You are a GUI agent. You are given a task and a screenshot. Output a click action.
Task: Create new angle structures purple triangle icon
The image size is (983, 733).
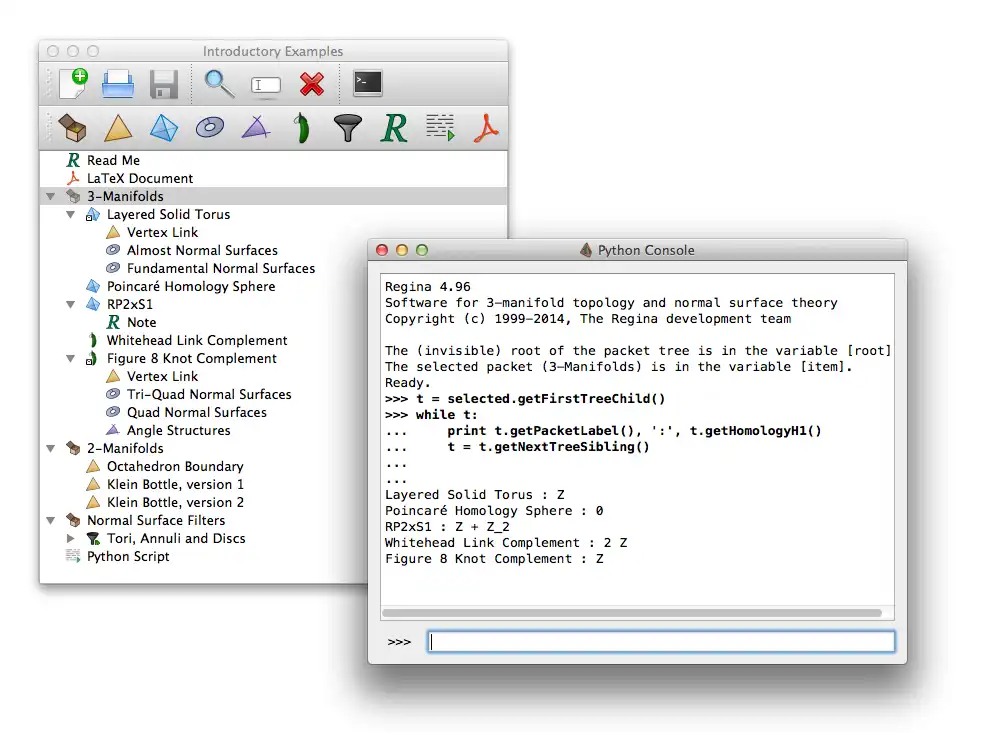(x=256, y=127)
